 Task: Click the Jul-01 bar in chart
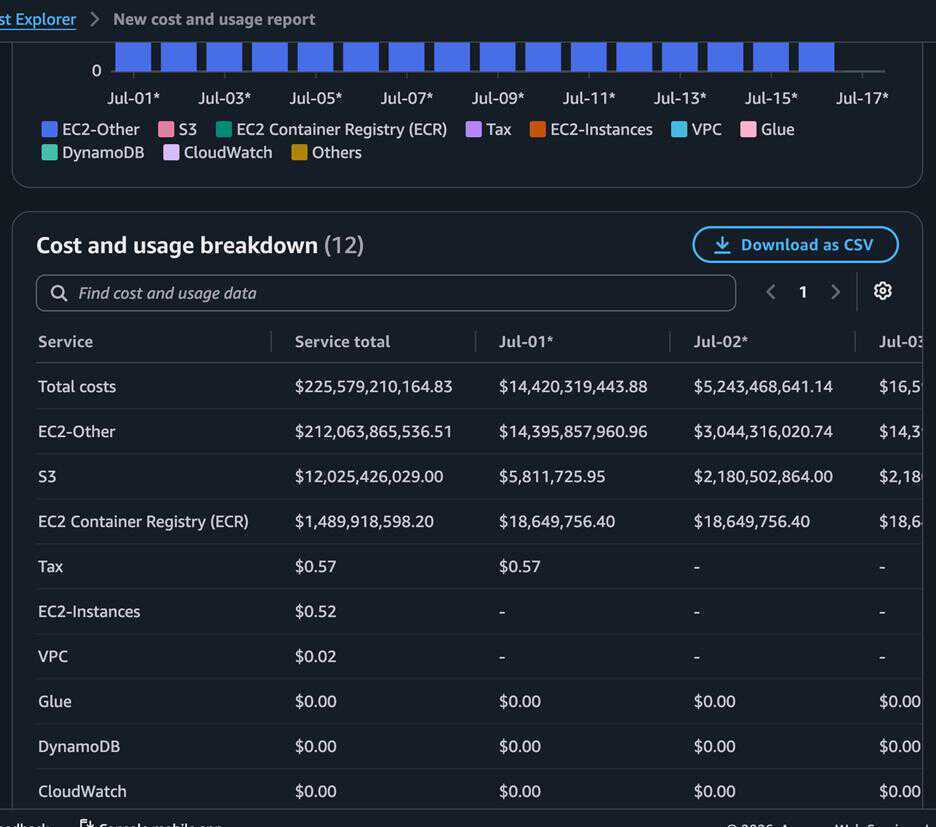[133, 57]
